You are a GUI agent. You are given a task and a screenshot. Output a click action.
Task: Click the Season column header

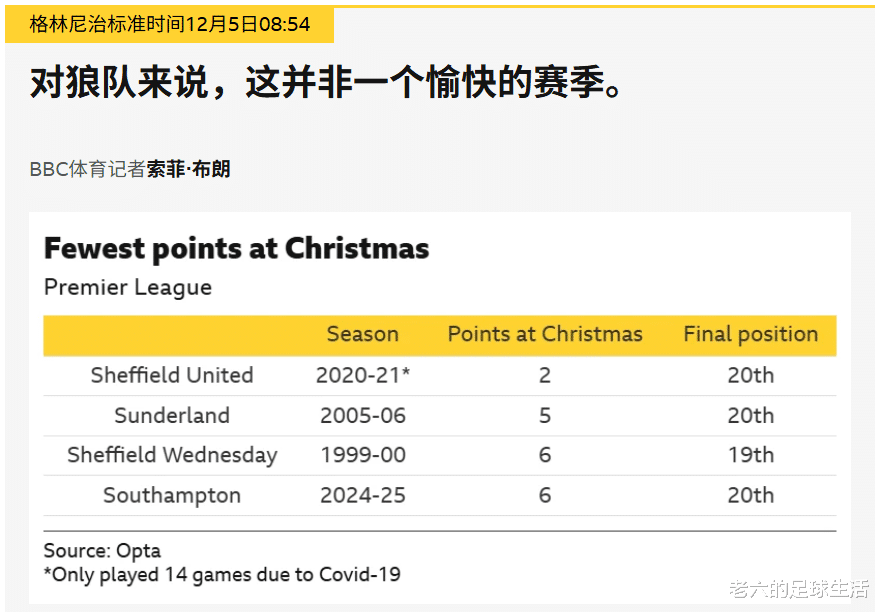363,334
